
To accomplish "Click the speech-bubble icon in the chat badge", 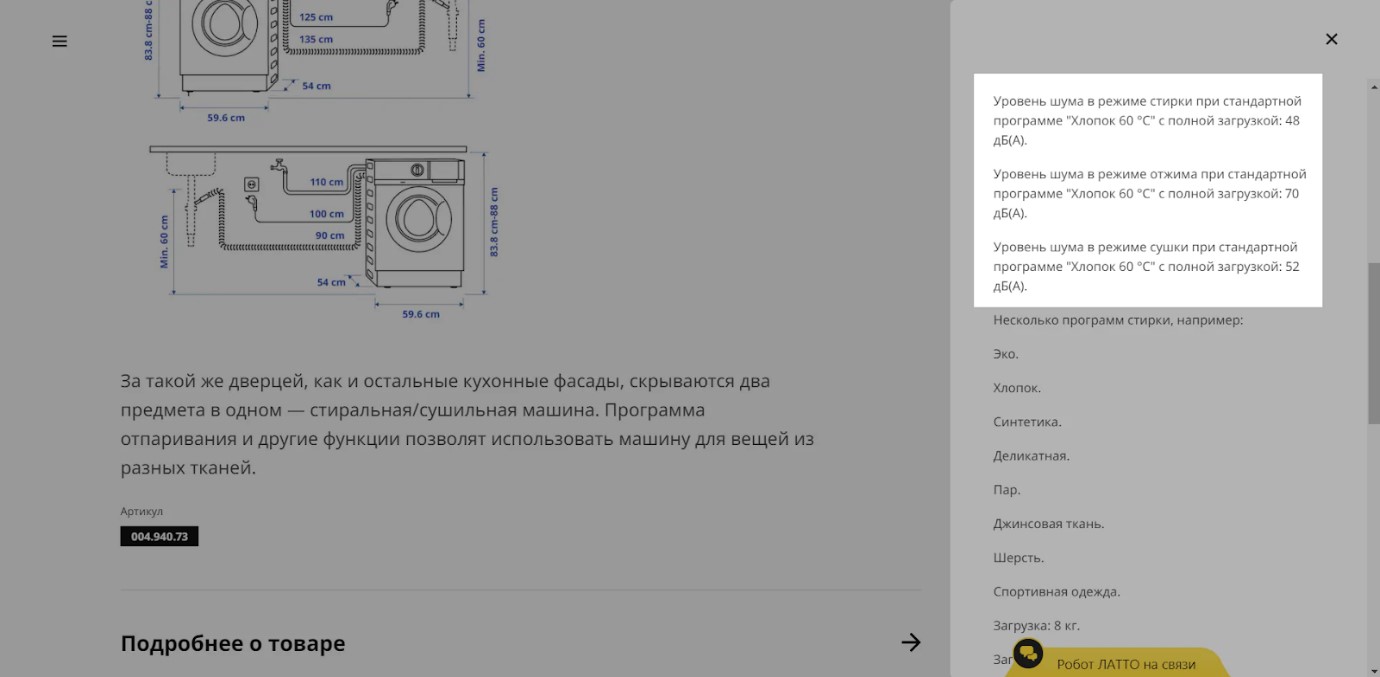I will pyautogui.click(x=1029, y=655).
